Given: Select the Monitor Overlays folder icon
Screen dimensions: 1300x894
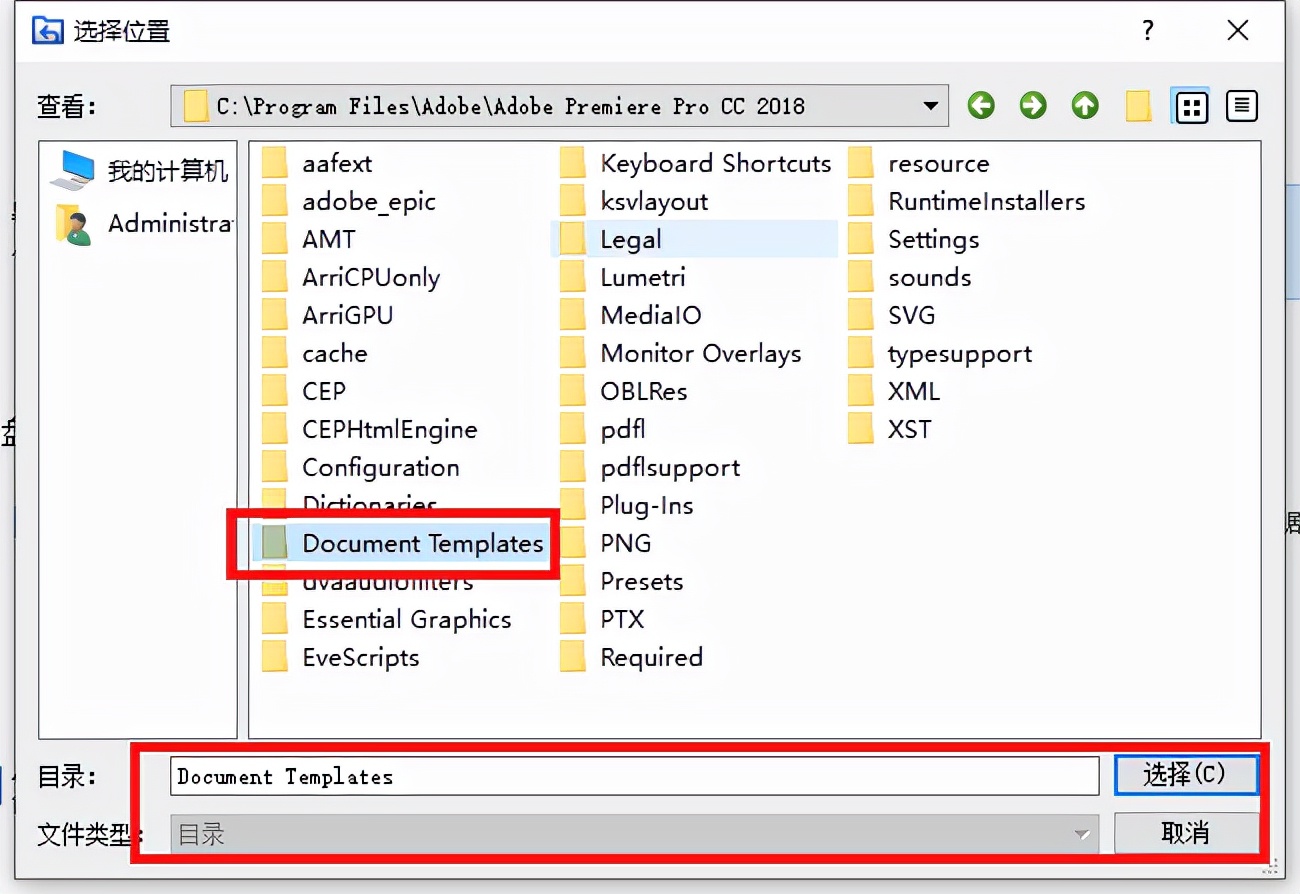Looking at the screenshot, I should pyautogui.click(x=573, y=353).
